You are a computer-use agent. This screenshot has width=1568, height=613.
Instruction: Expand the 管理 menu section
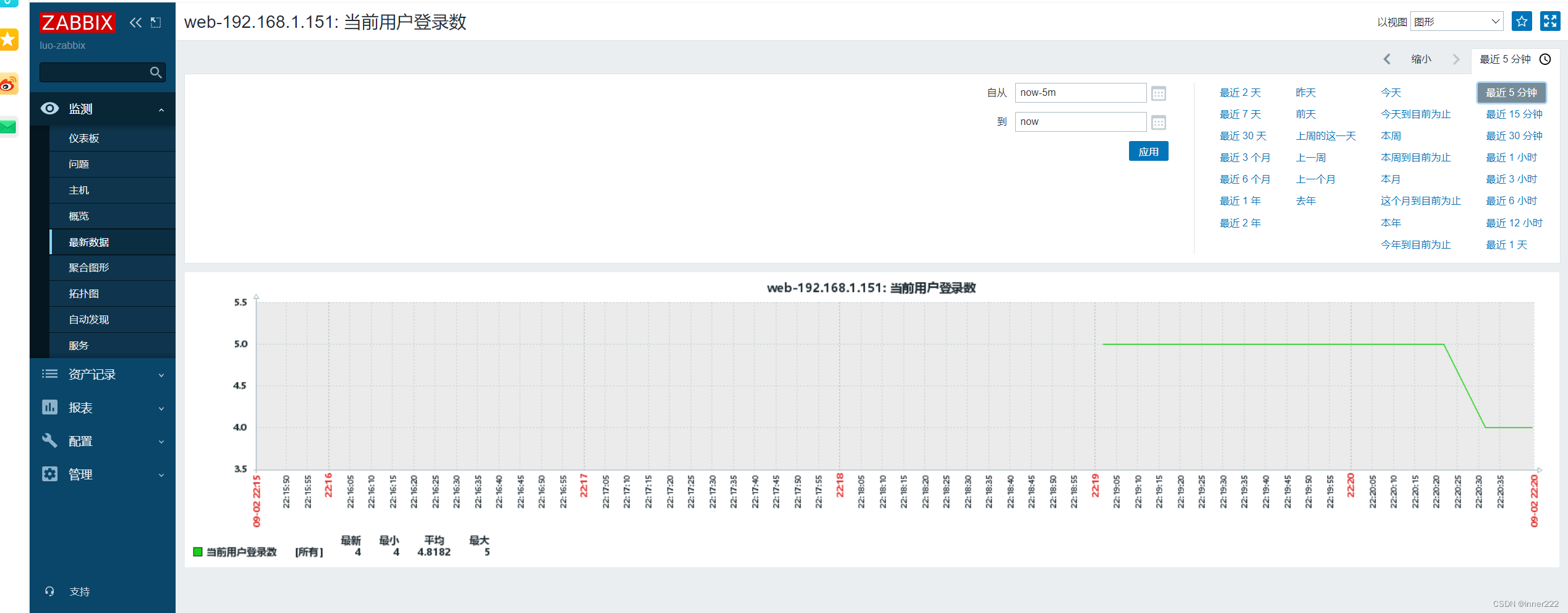(x=161, y=475)
